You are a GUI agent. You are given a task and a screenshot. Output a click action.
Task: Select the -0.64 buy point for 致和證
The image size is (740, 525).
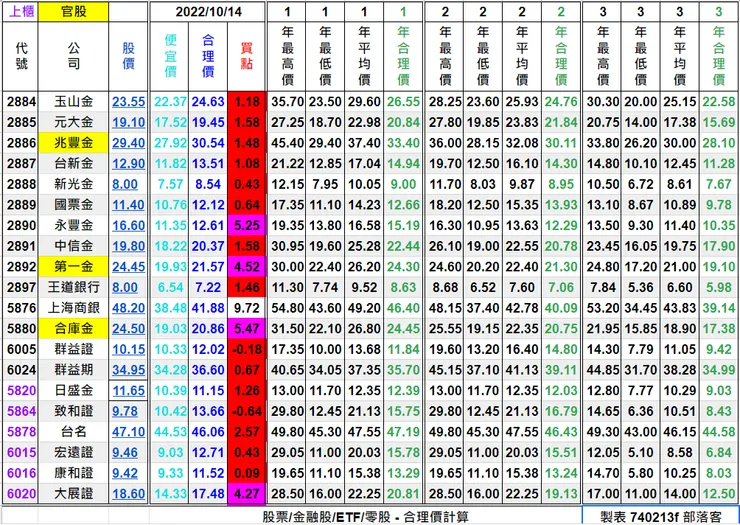point(247,411)
